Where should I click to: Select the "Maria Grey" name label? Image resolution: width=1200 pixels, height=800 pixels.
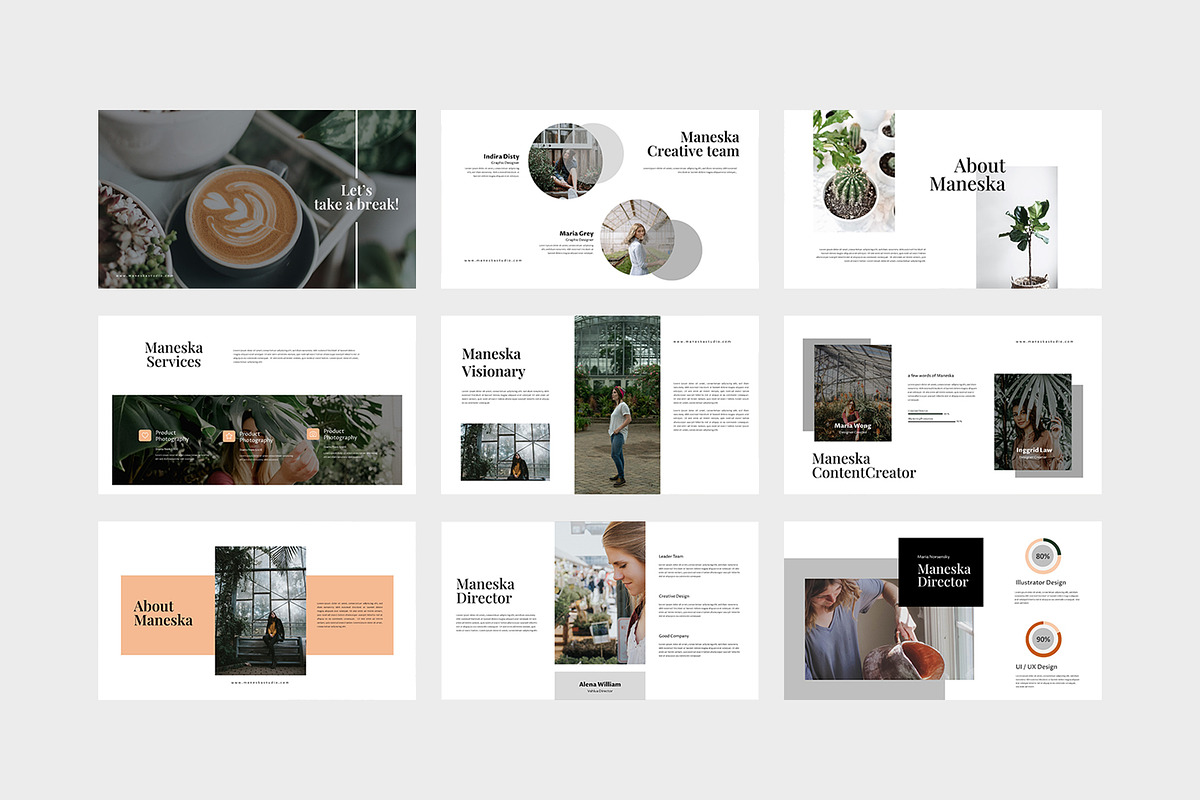pyautogui.click(x=577, y=233)
